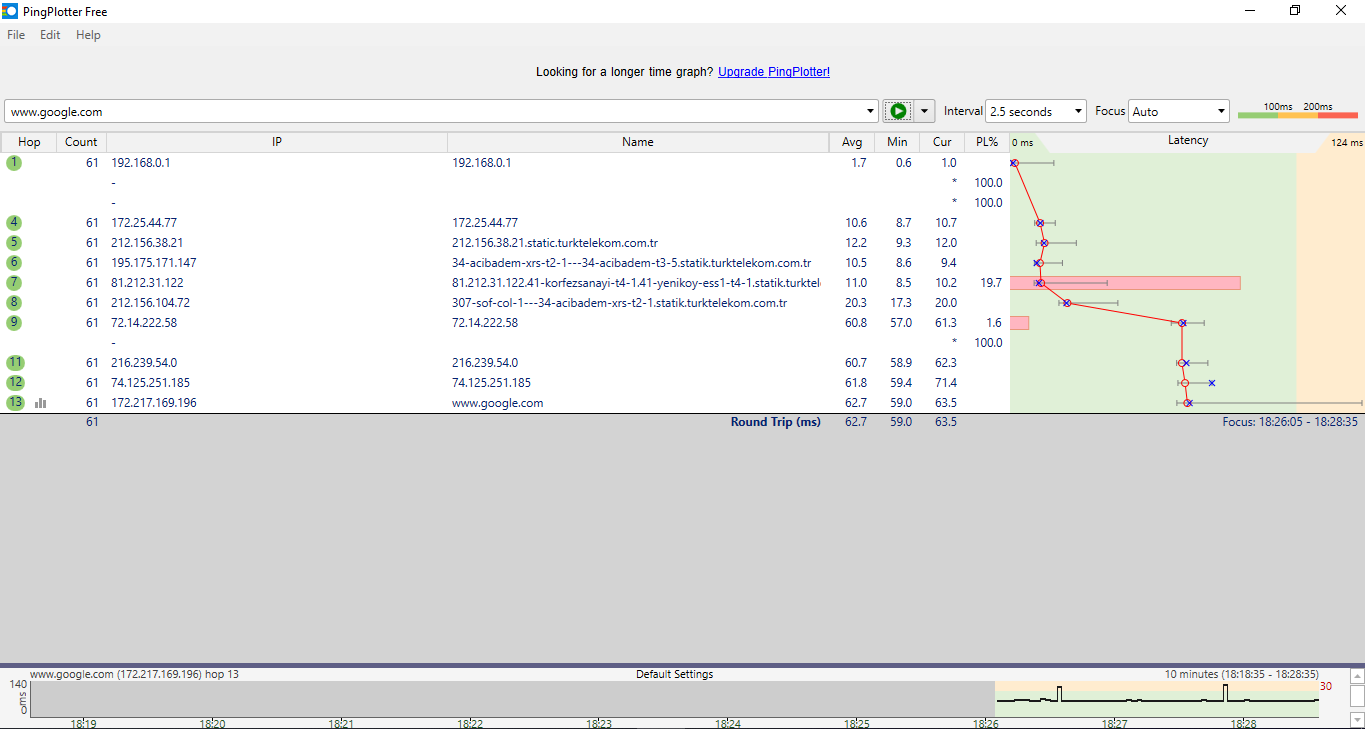This screenshot has height=729, width=1365.
Task: Open the Edit menu
Action: pos(50,35)
